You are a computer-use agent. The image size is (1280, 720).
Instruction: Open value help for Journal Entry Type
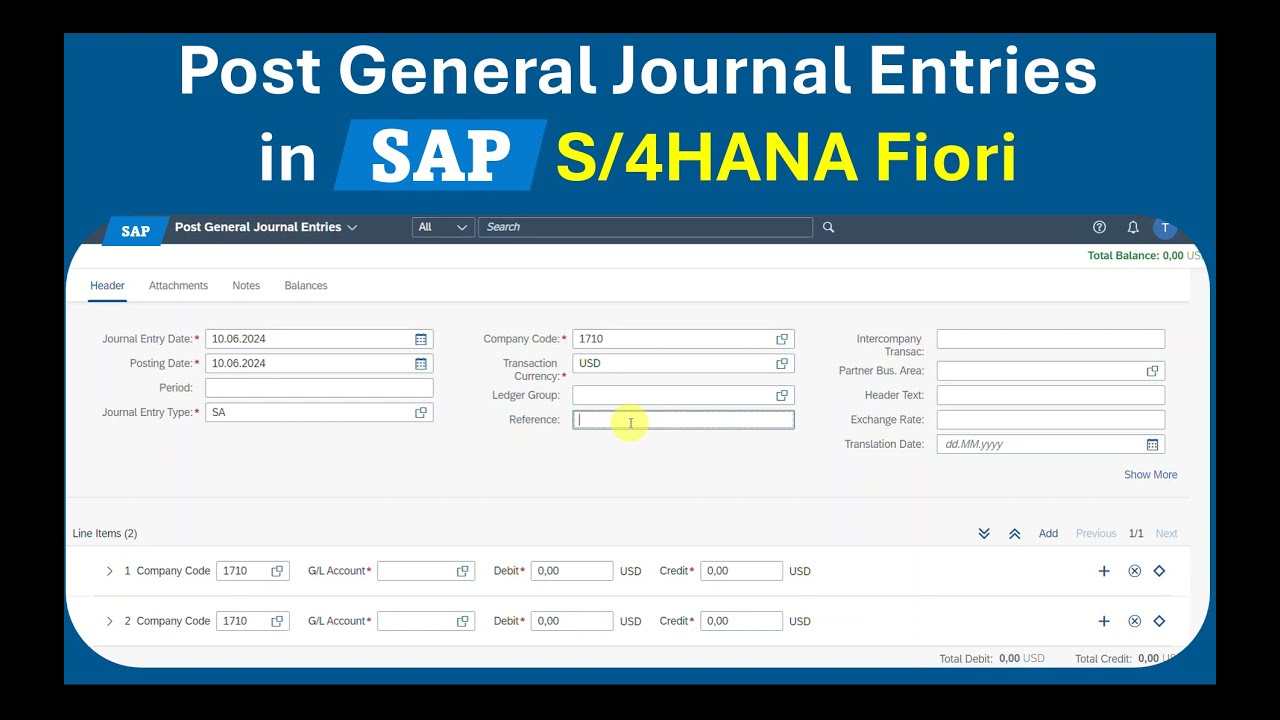click(x=421, y=412)
